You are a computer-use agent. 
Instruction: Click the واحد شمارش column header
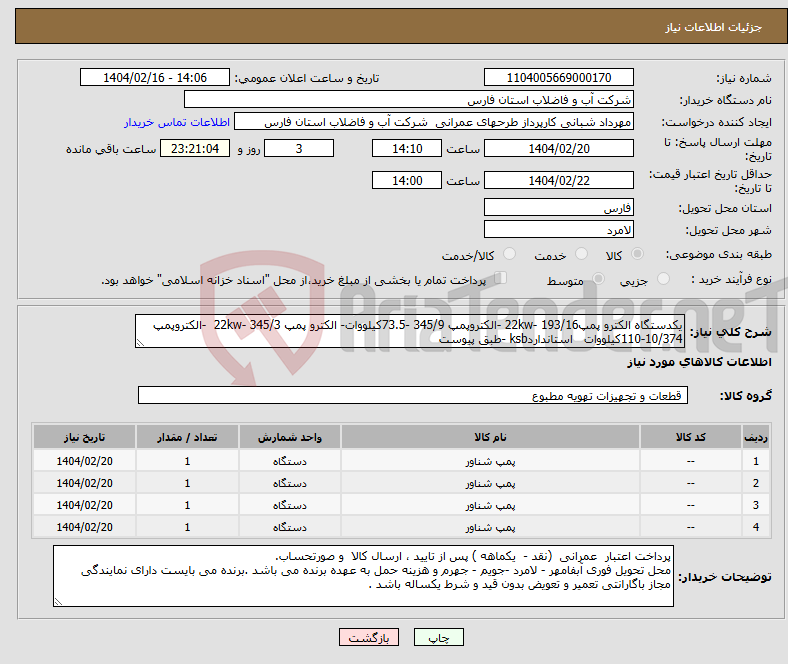290,437
